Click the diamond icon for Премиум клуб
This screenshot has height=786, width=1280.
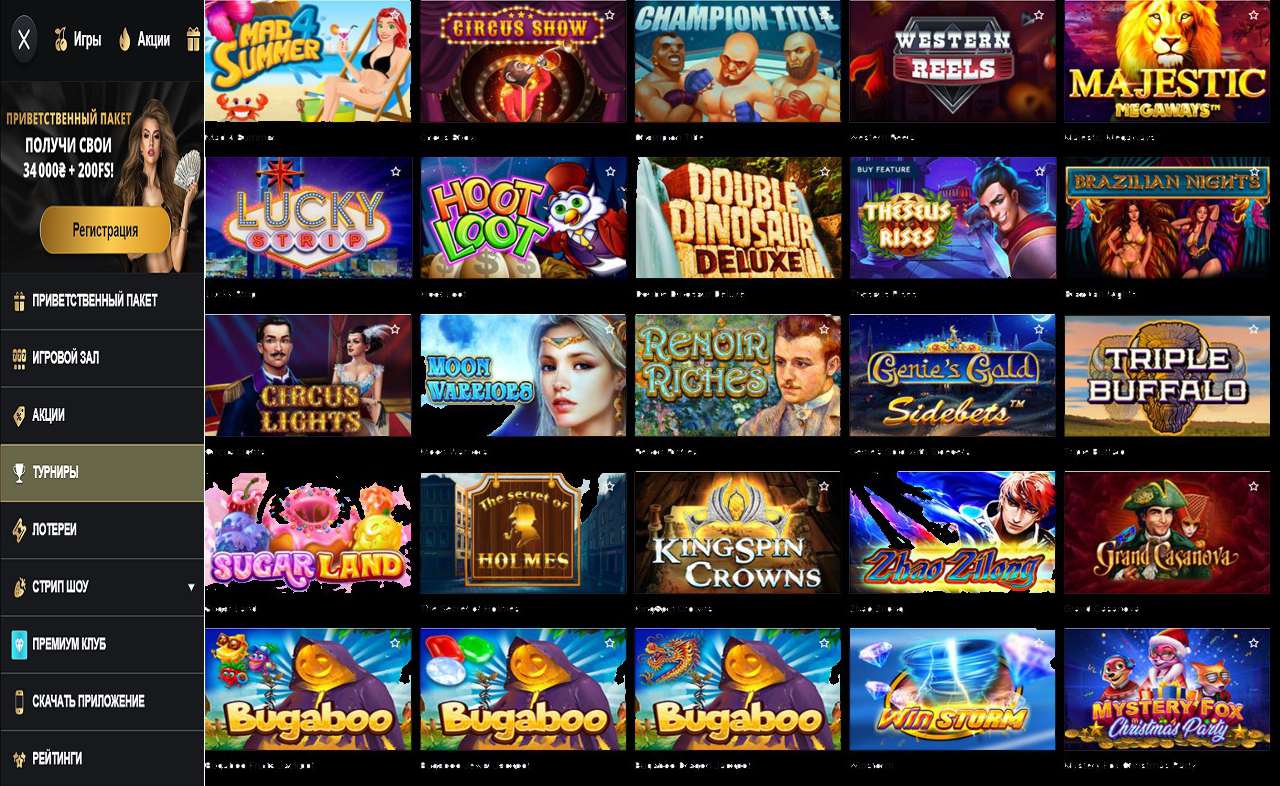tap(19, 644)
